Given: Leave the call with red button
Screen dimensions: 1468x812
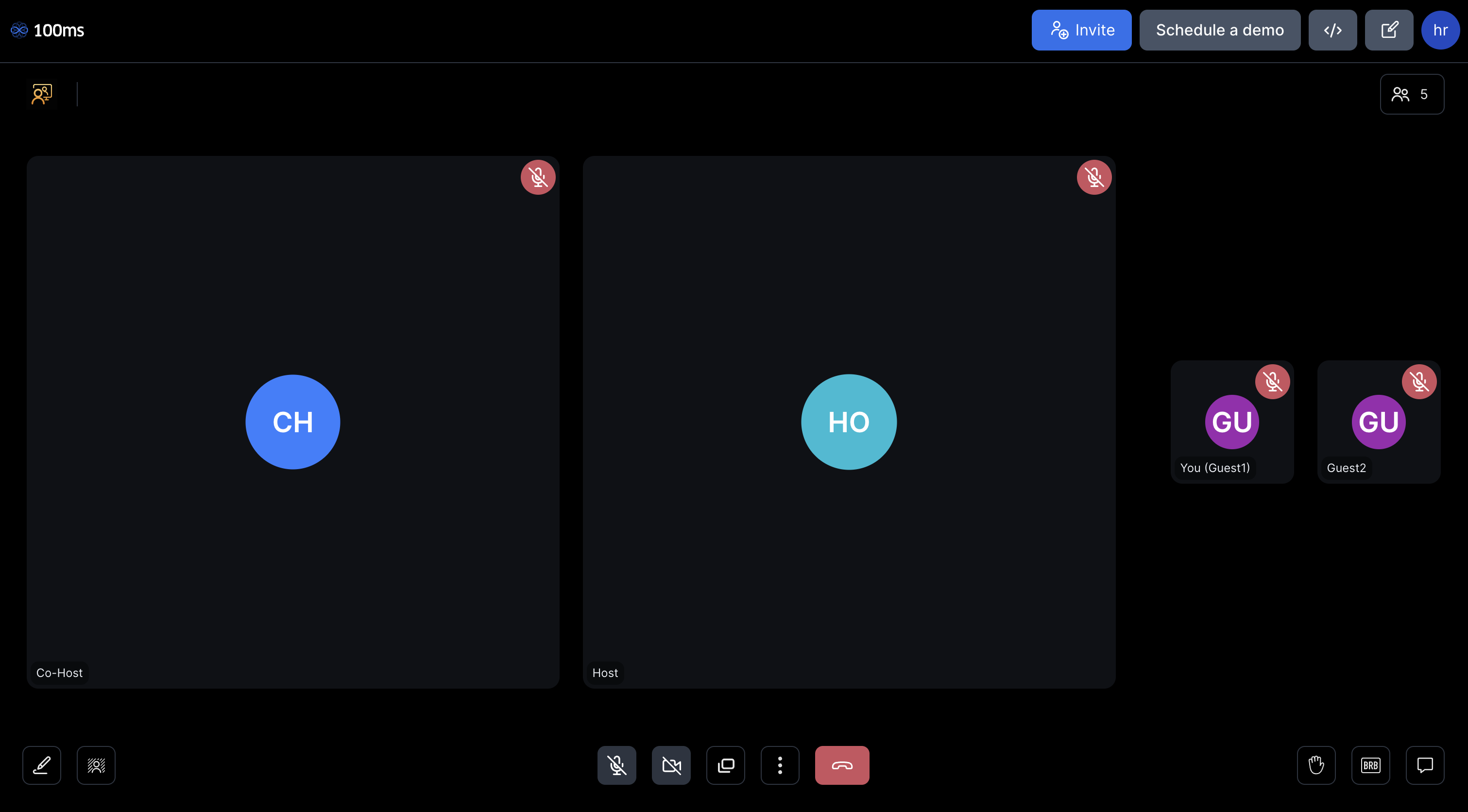Looking at the screenshot, I should (842, 765).
